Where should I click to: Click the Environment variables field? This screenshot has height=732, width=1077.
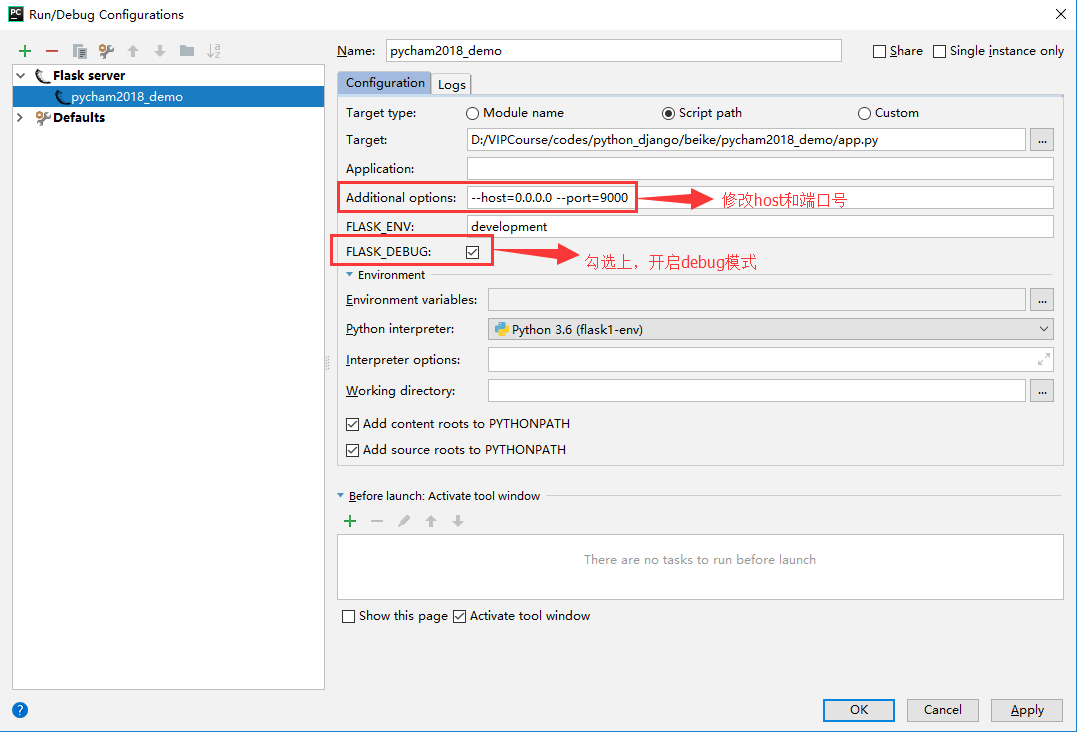(756, 300)
